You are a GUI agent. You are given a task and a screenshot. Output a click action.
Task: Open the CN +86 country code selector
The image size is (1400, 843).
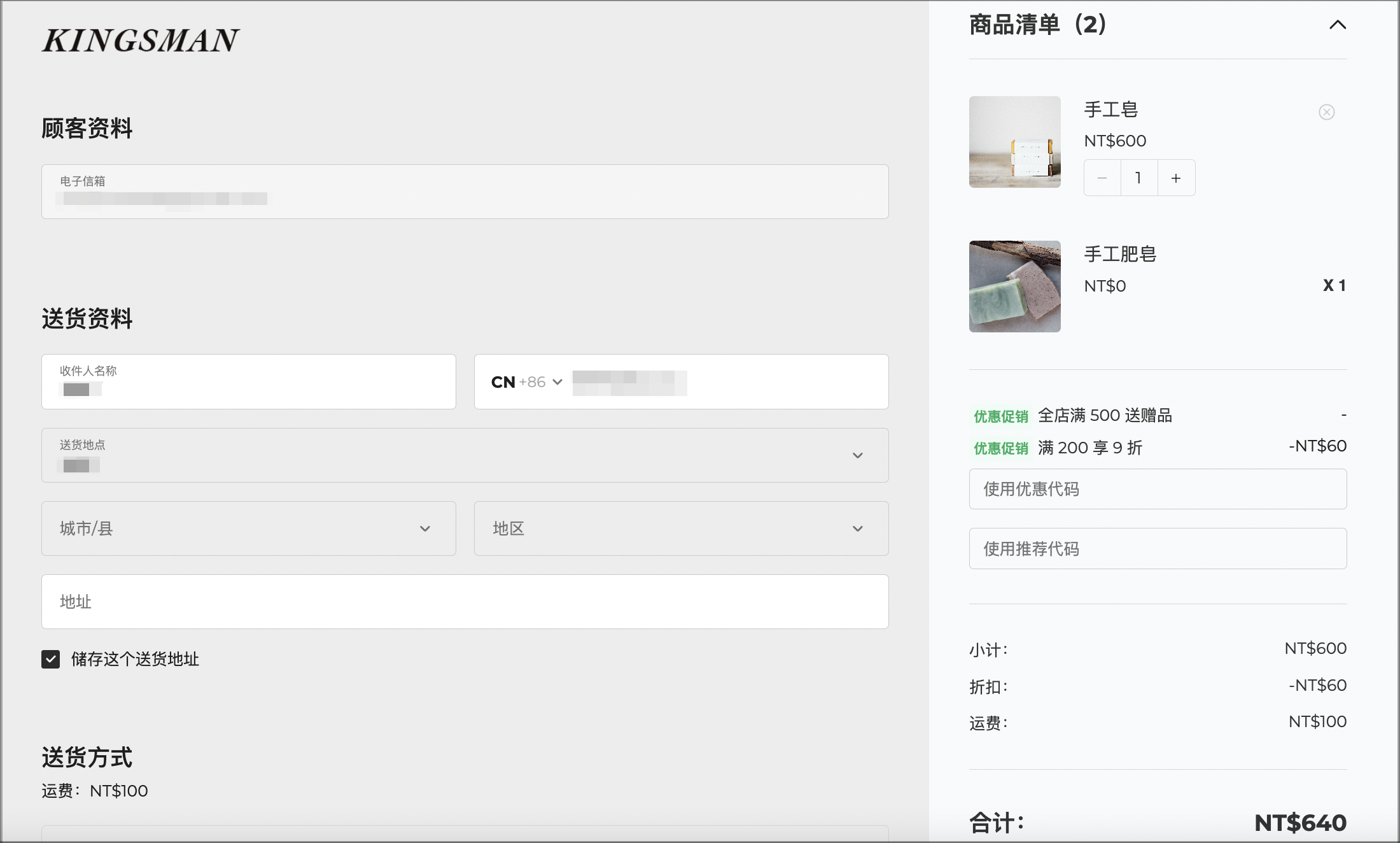tap(527, 382)
